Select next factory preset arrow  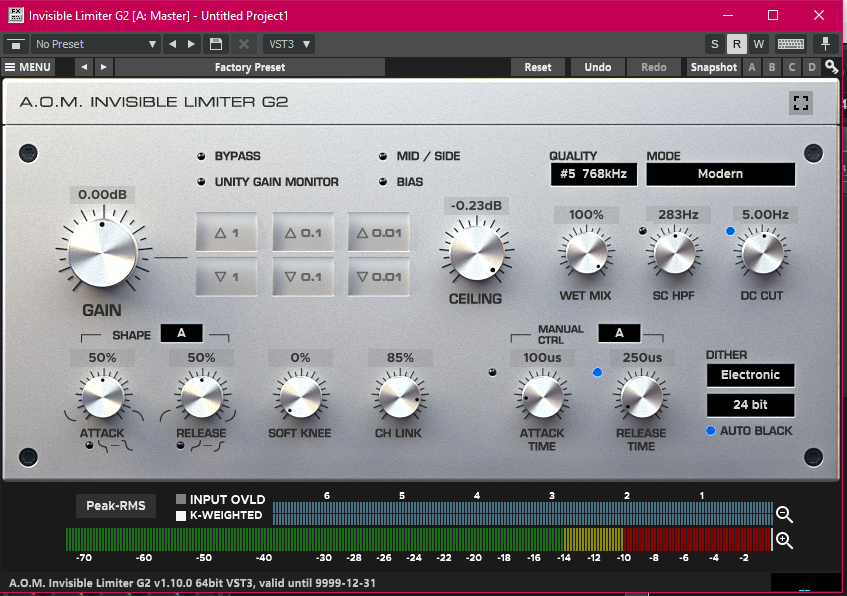104,67
